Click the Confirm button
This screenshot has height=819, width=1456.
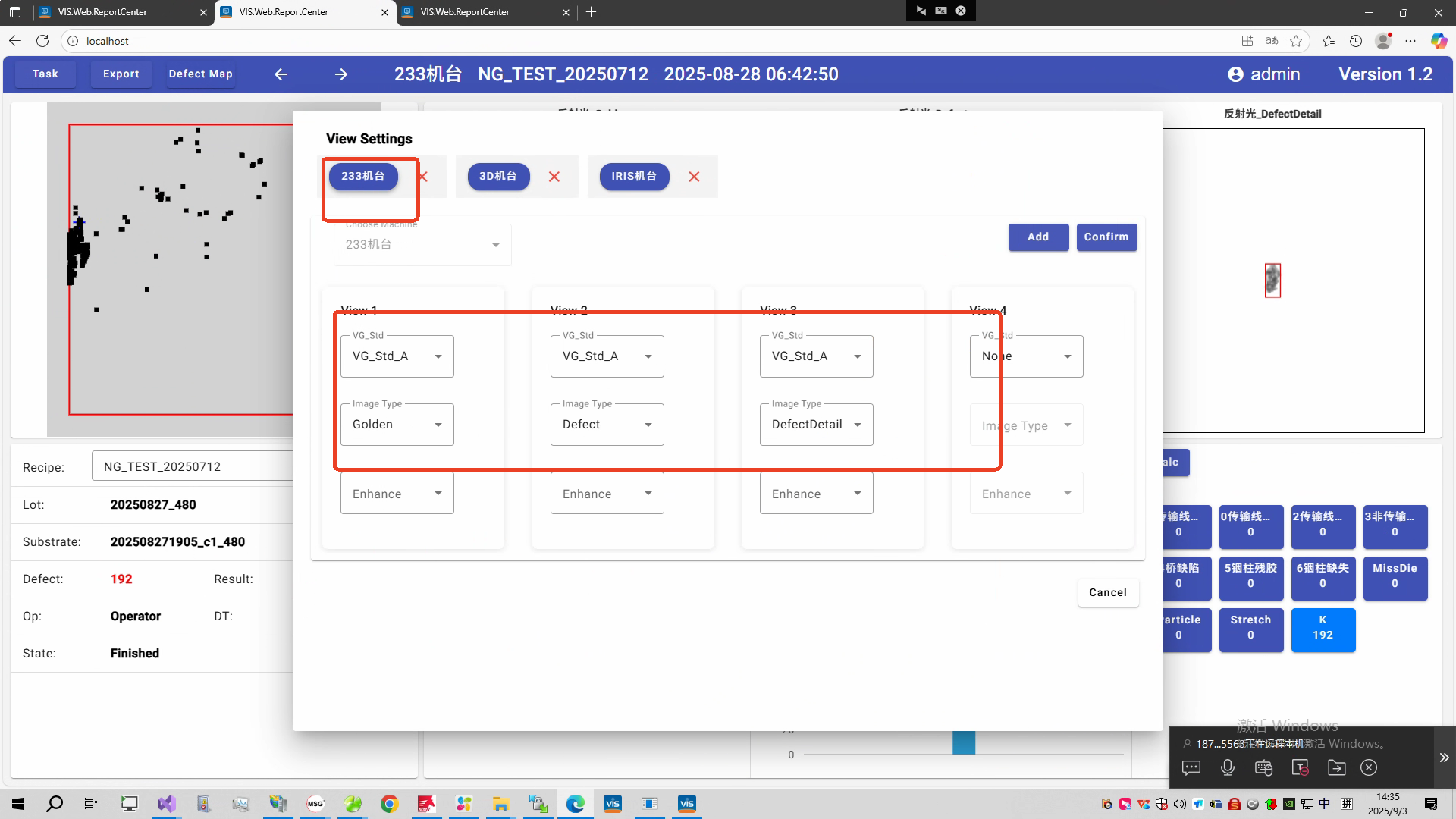point(1106,237)
